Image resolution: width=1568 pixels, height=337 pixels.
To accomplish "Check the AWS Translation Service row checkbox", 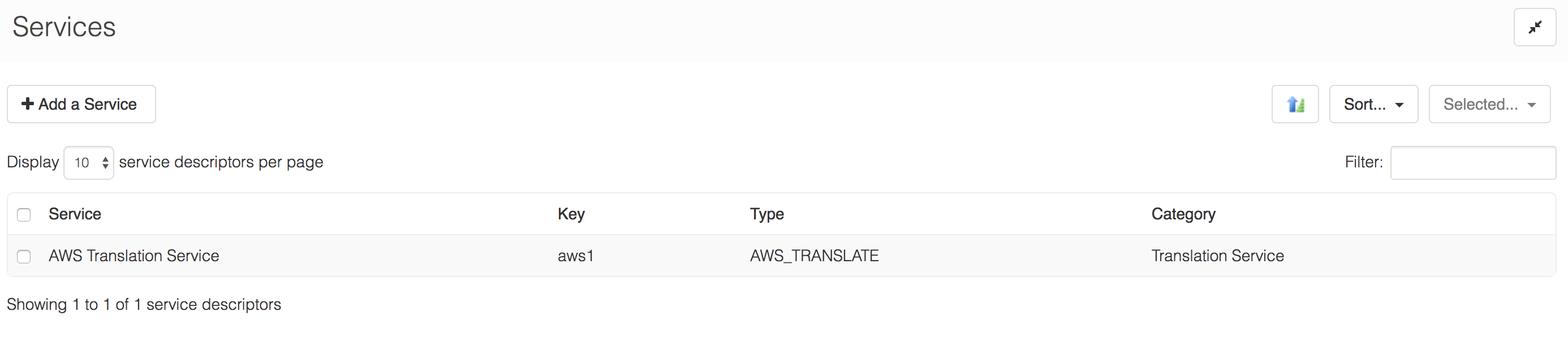I will coord(24,257).
